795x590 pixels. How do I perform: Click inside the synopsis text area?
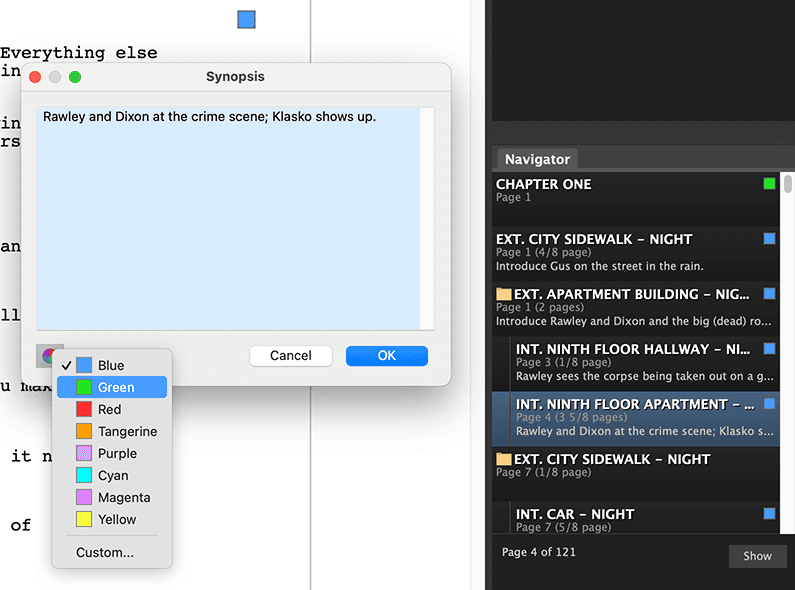point(228,218)
